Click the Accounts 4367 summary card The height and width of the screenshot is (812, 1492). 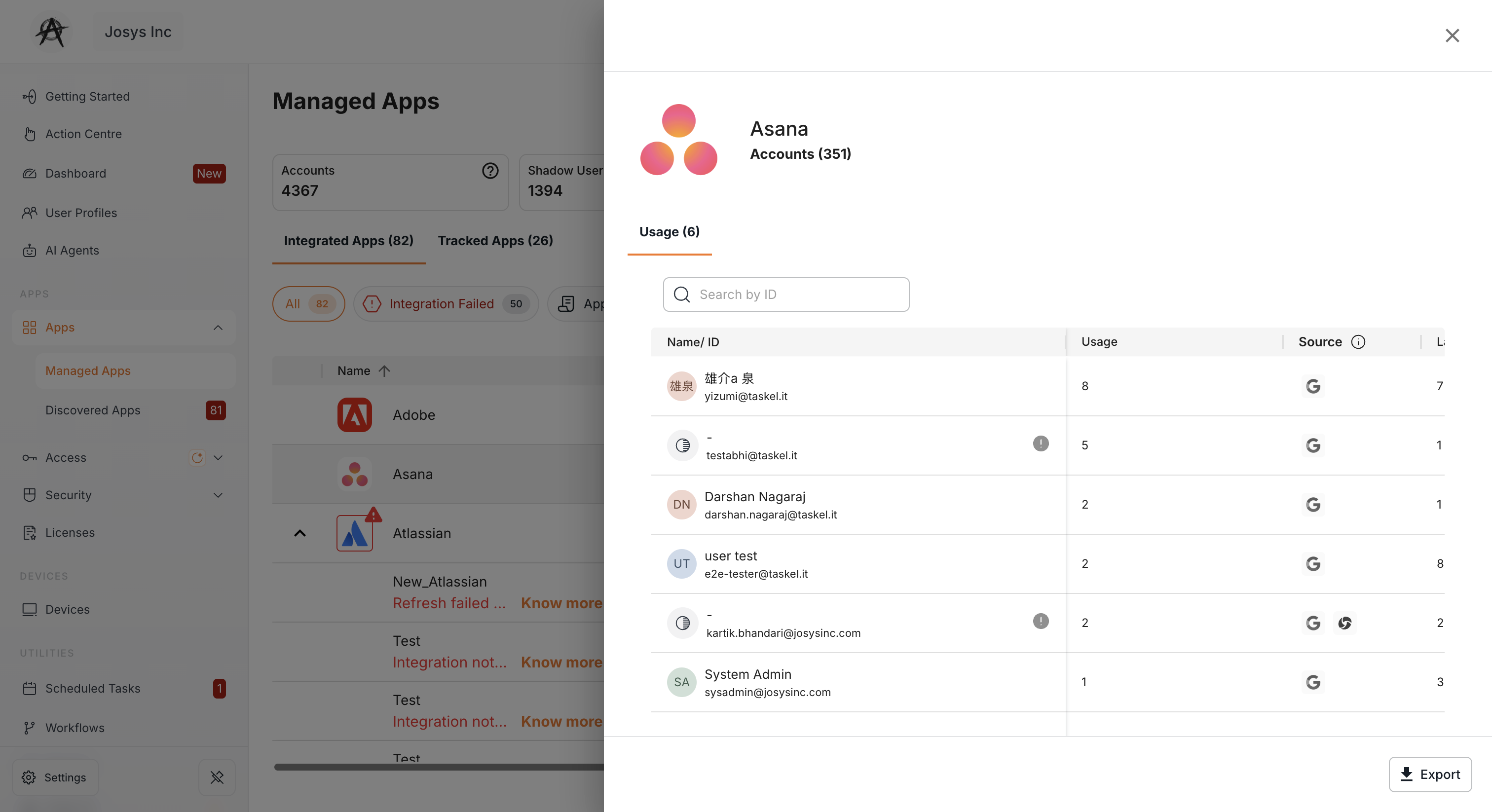(390, 182)
